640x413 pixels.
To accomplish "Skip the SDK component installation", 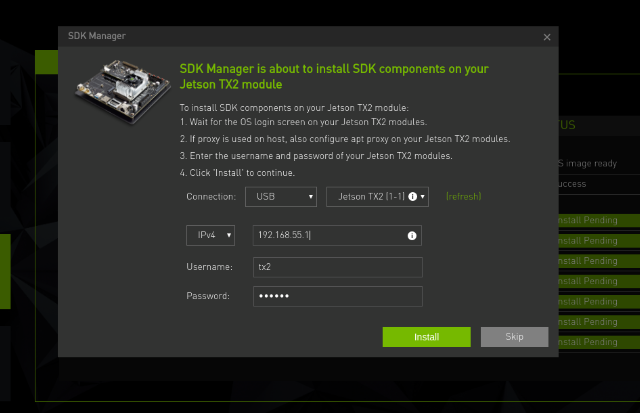I will pos(514,337).
